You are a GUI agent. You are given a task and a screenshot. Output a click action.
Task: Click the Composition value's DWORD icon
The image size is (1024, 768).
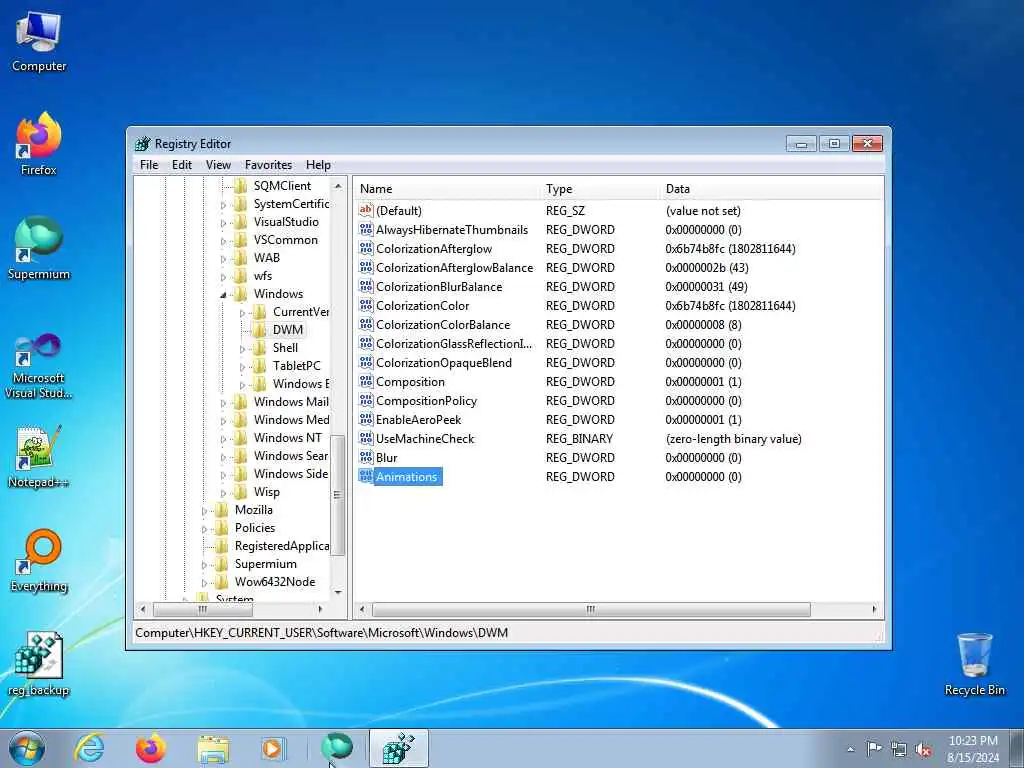pos(366,381)
